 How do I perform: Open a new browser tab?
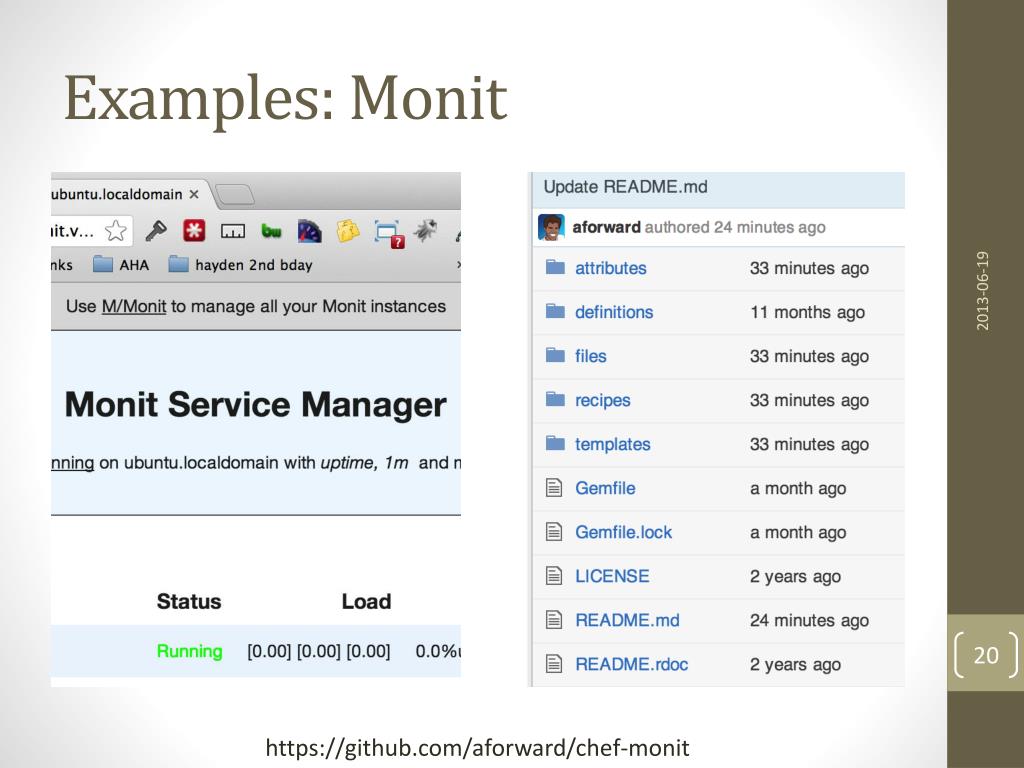[x=234, y=195]
